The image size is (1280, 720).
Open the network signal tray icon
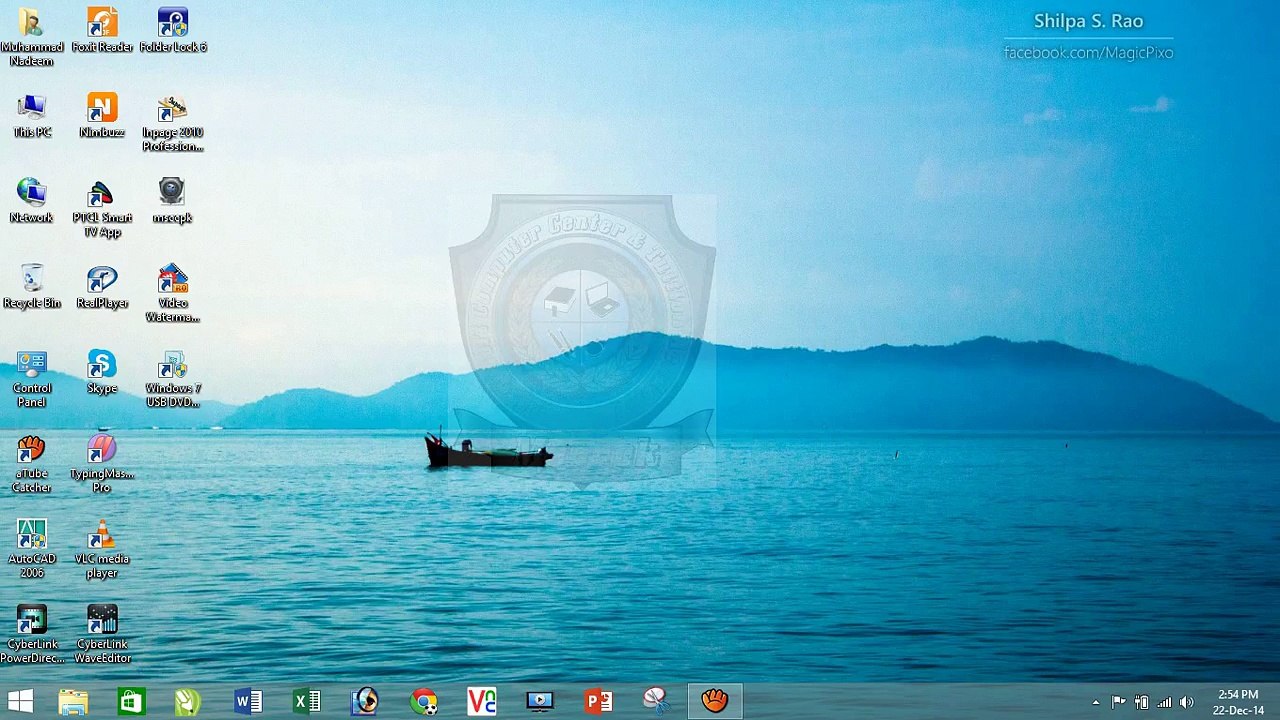[1164, 702]
